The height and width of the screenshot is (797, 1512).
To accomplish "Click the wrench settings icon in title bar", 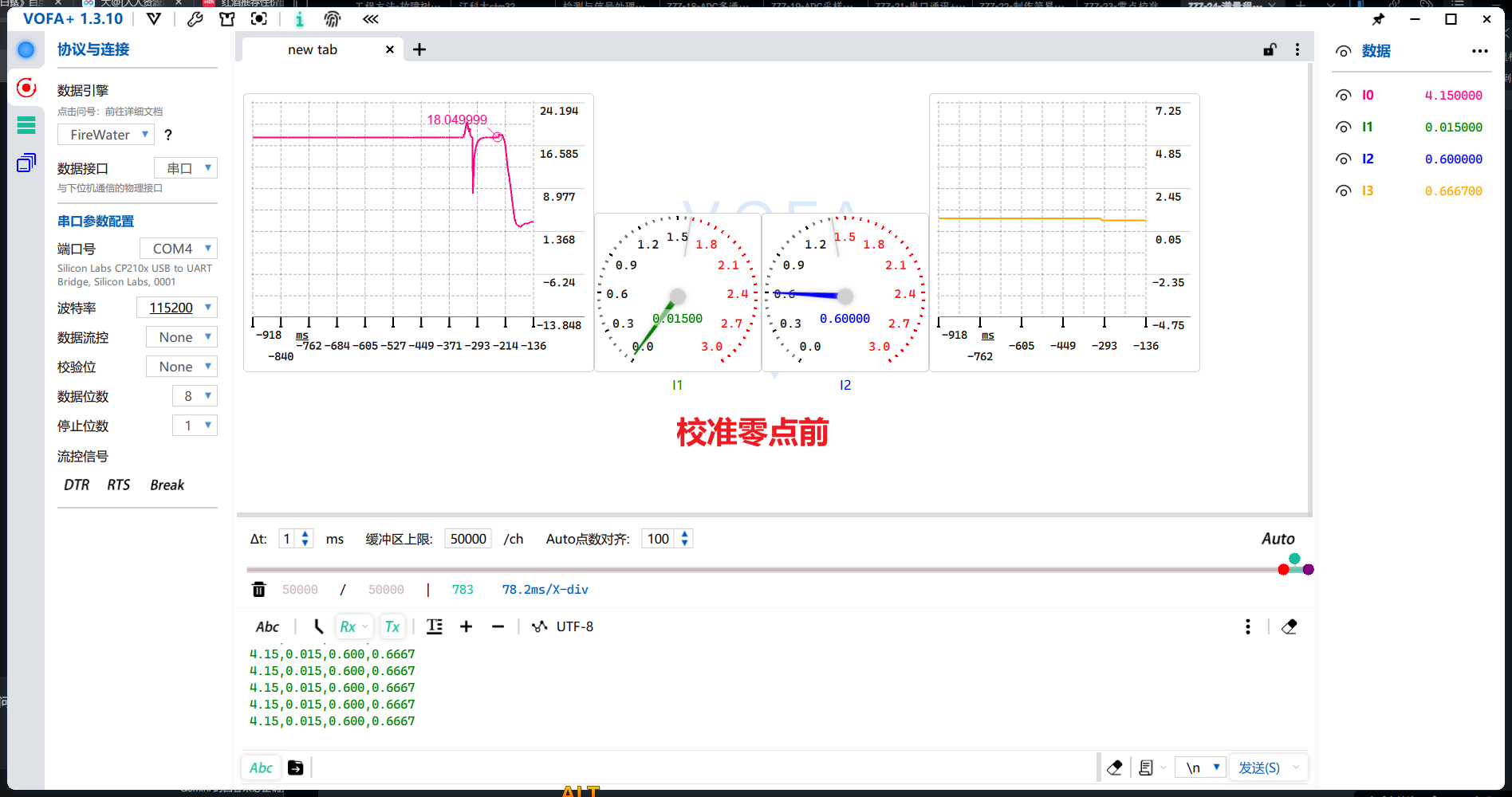I will [x=195, y=19].
